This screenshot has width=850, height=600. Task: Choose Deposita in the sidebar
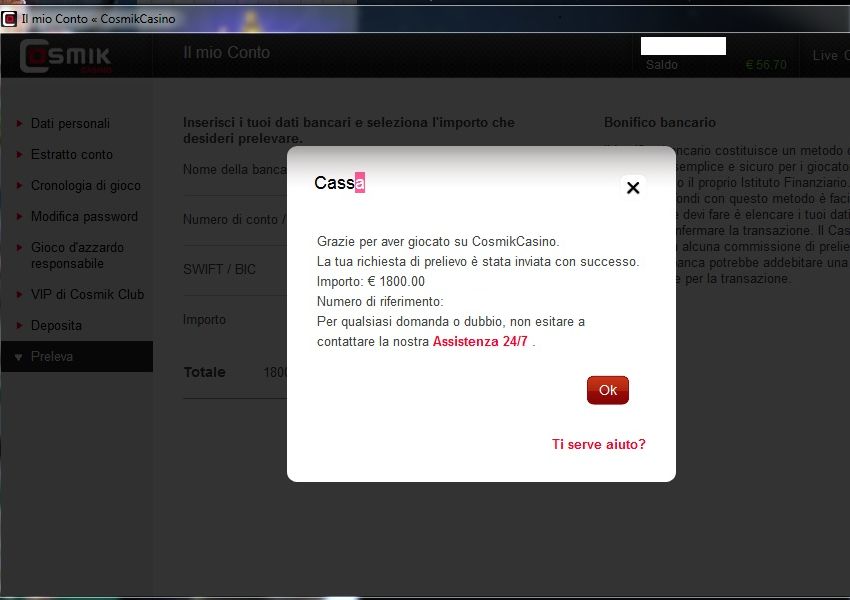(x=56, y=326)
